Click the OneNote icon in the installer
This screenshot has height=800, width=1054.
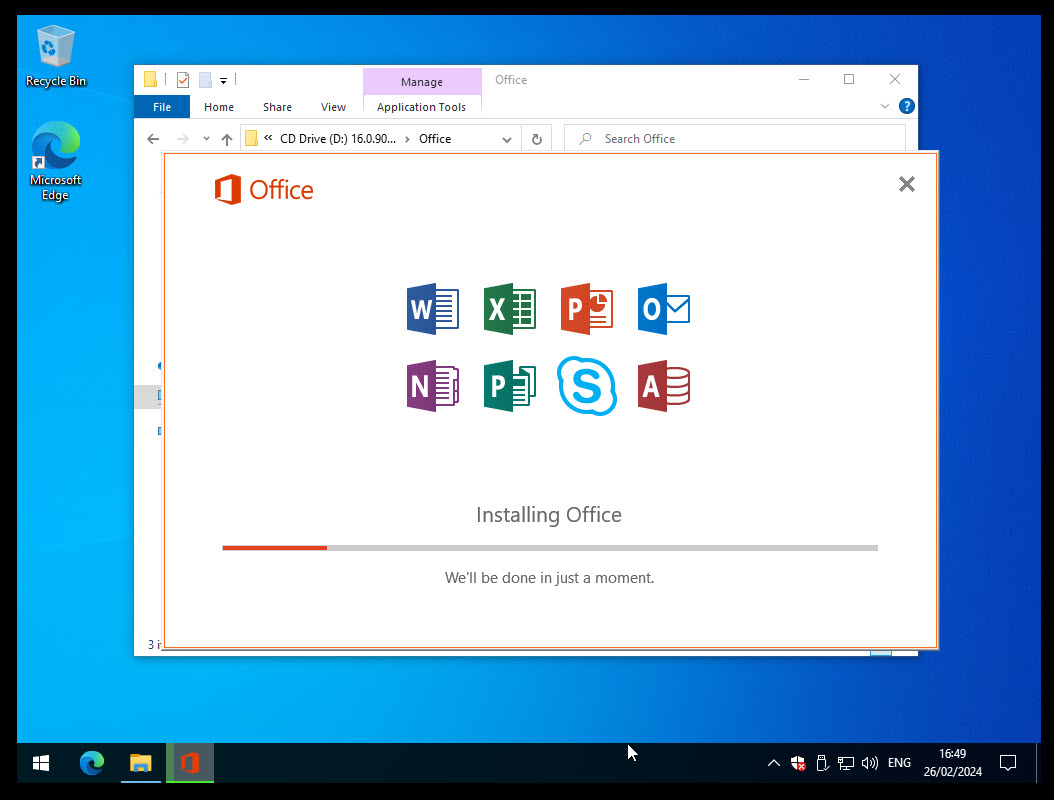[x=433, y=386]
